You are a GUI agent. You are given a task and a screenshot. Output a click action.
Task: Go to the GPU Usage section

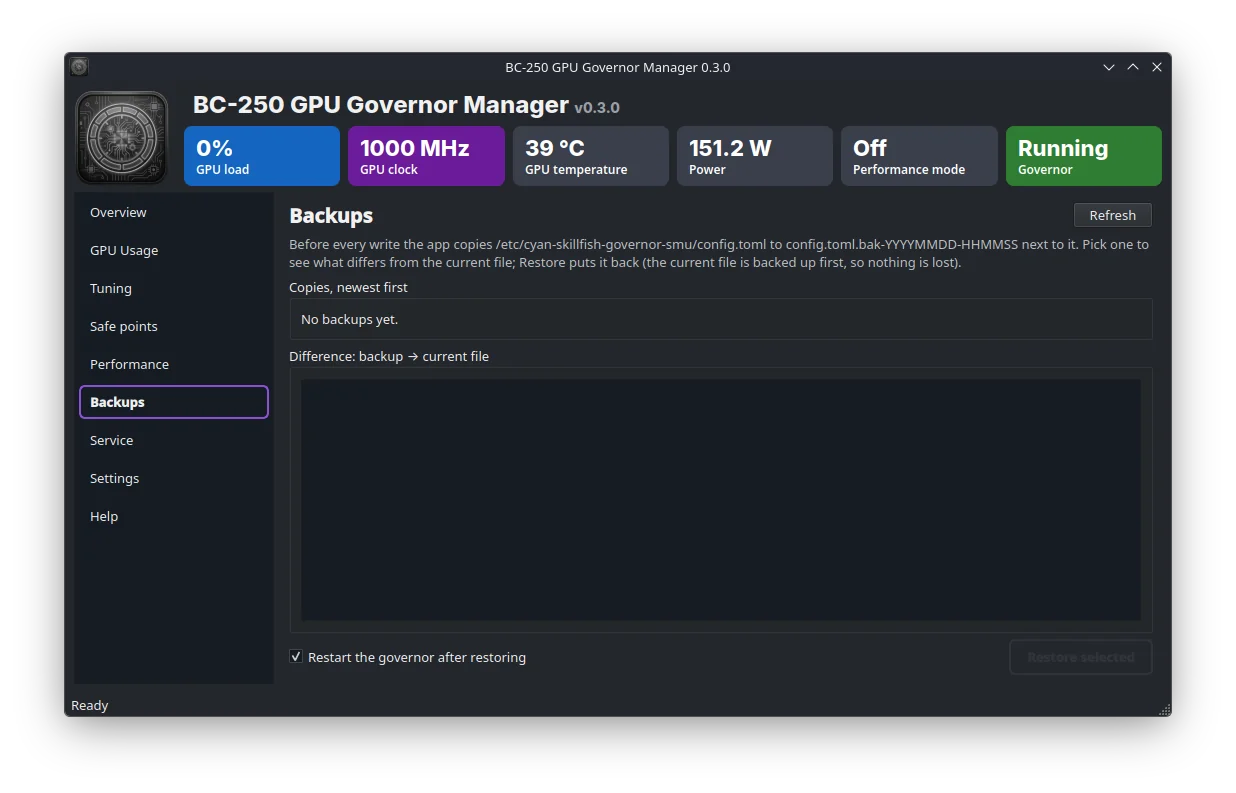(x=174, y=250)
